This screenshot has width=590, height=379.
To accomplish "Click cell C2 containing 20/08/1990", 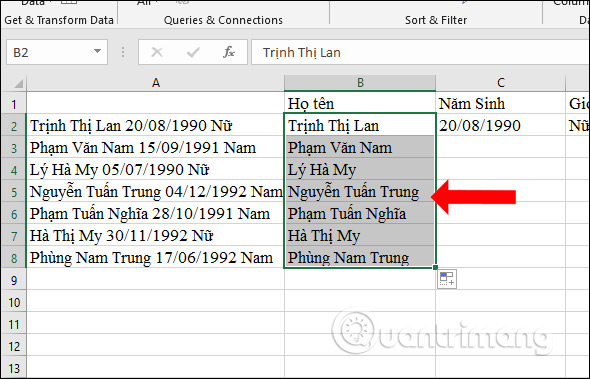I will tap(500, 126).
